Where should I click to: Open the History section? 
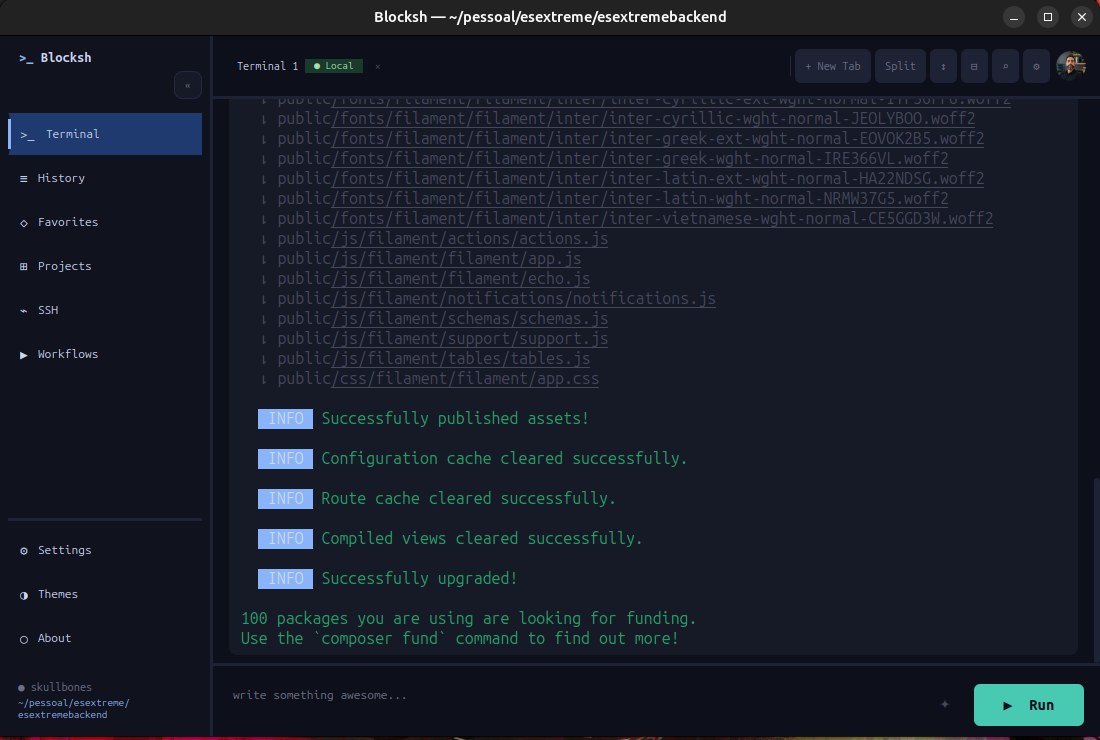[x=105, y=178]
